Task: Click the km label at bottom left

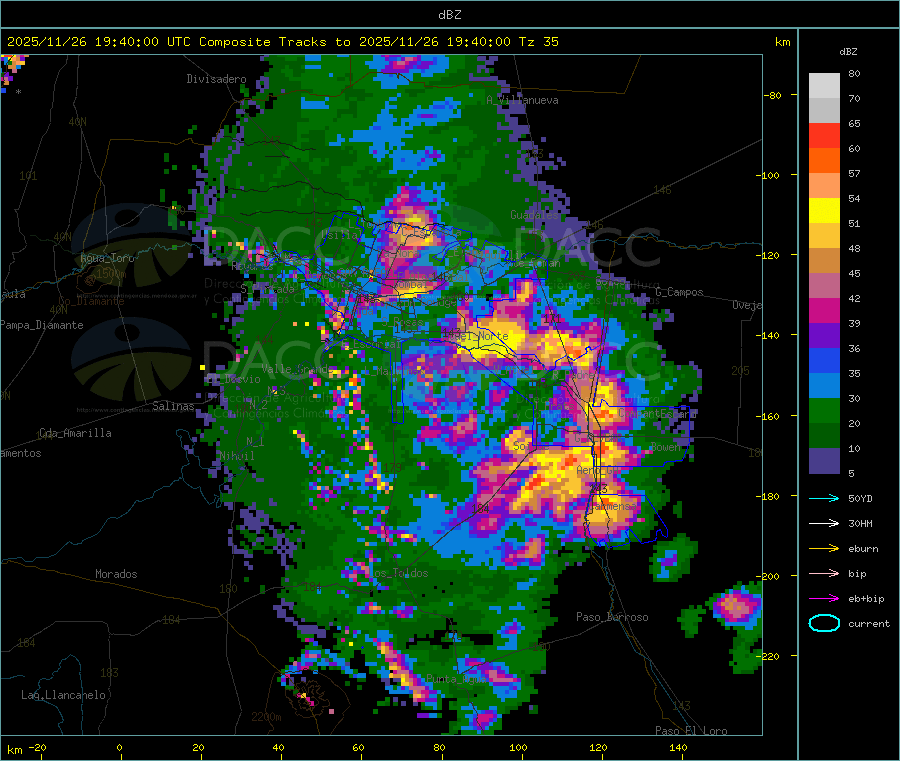Action: click(14, 750)
